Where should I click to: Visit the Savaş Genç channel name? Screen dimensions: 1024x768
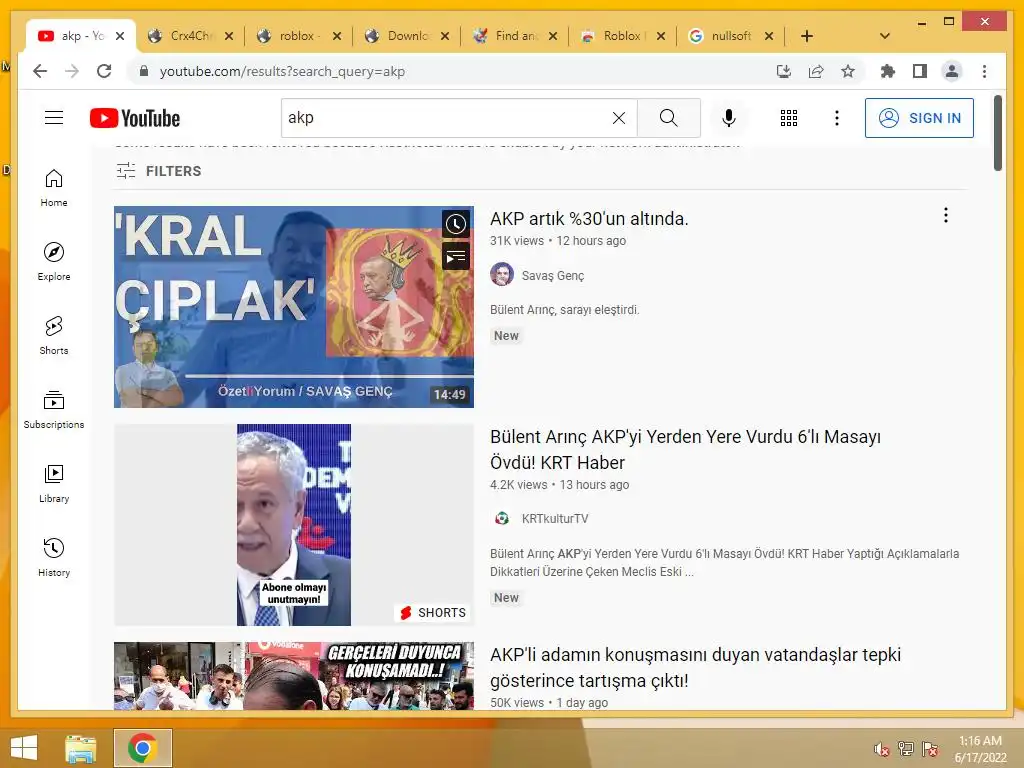(x=552, y=276)
